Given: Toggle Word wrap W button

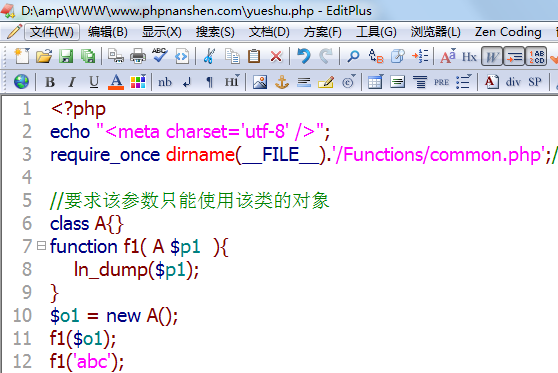Looking at the screenshot, I should tap(492, 56).
